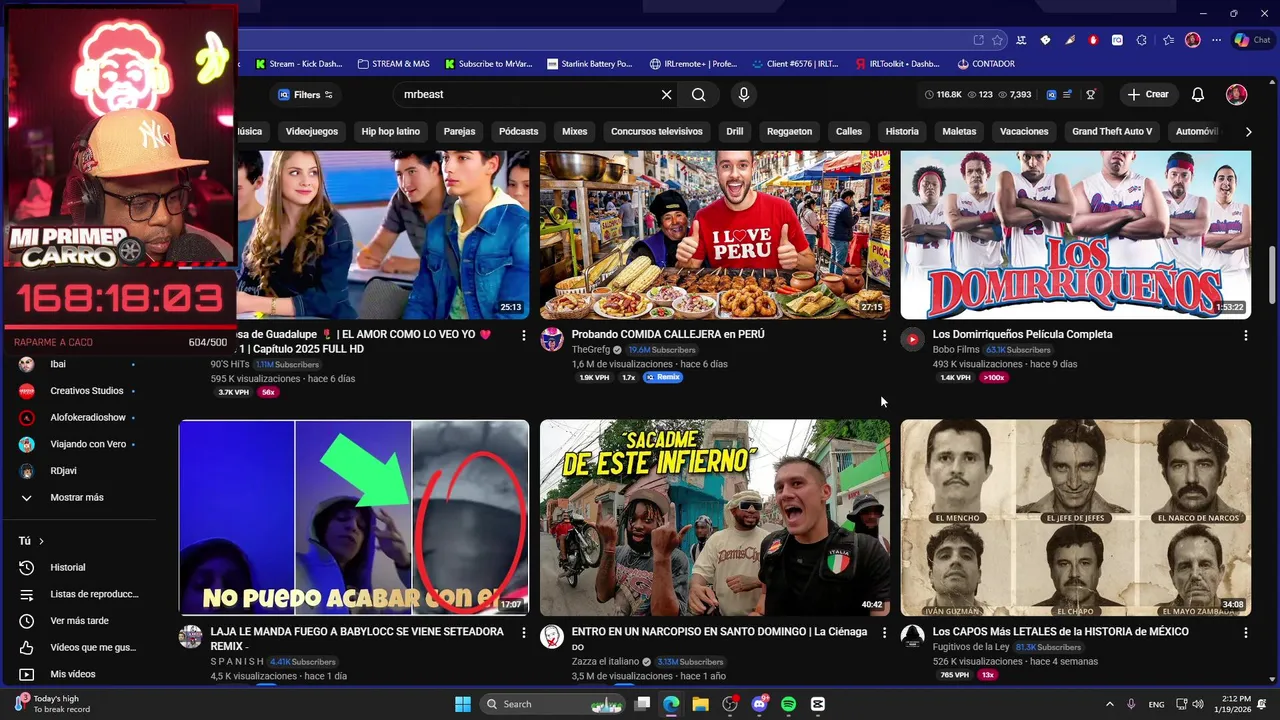1280x720 pixels.
Task: Open Starlink Battery bookmark
Action: [x=590, y=64]
